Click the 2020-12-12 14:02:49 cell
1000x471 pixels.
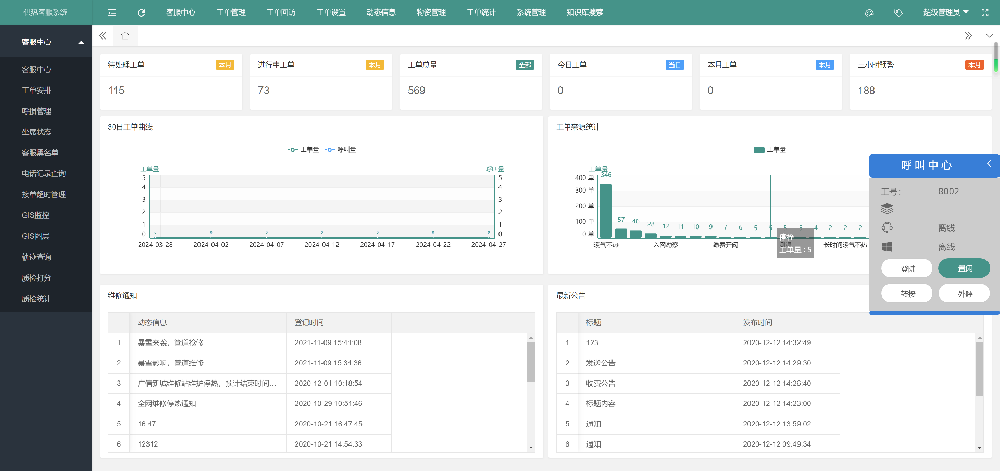tap(788, 342)
